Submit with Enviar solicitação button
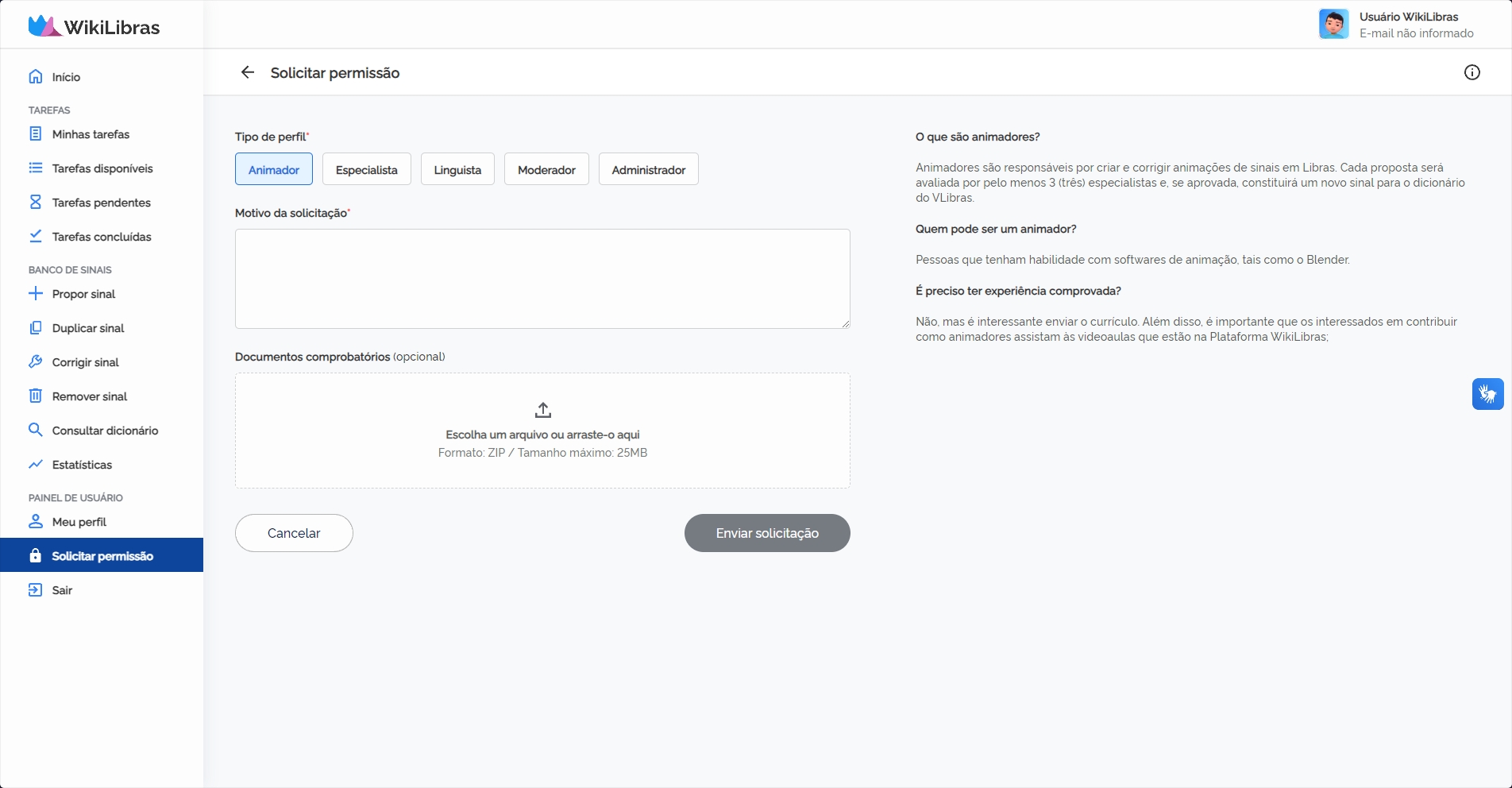 pyautogui.click(x=767, y=533)
